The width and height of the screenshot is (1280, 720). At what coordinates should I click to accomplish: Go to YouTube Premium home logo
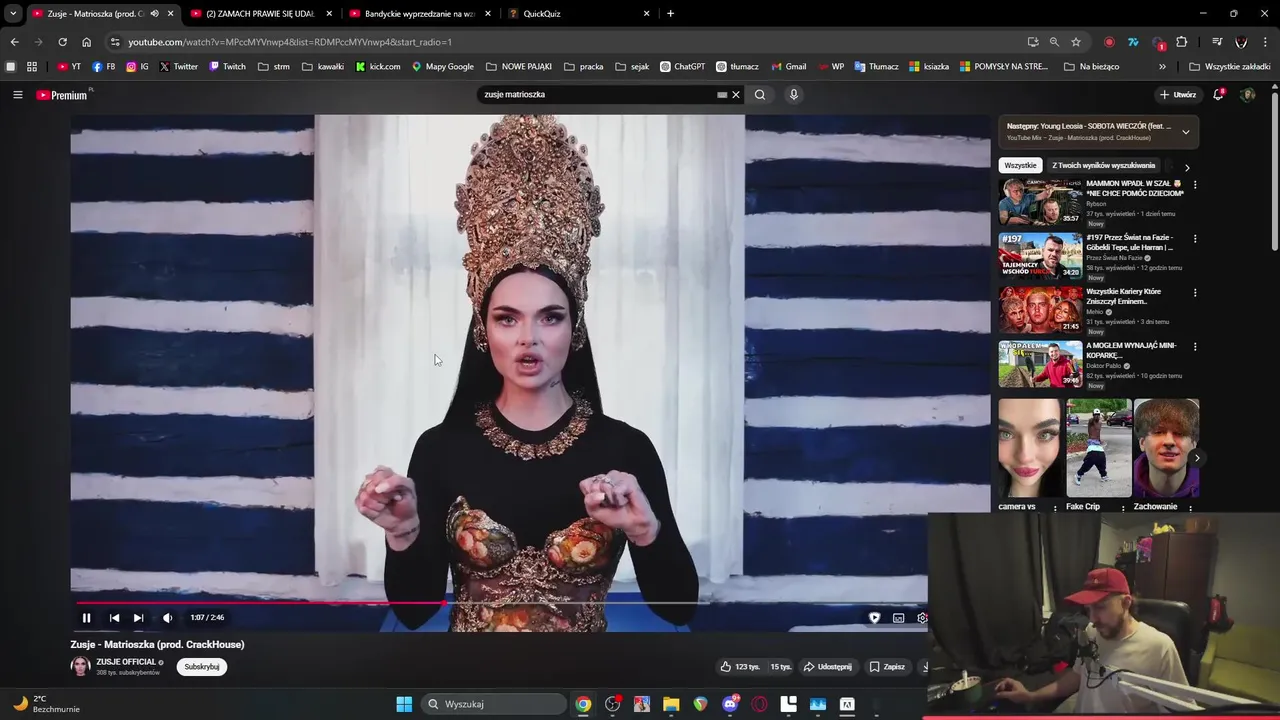point(62,95)
